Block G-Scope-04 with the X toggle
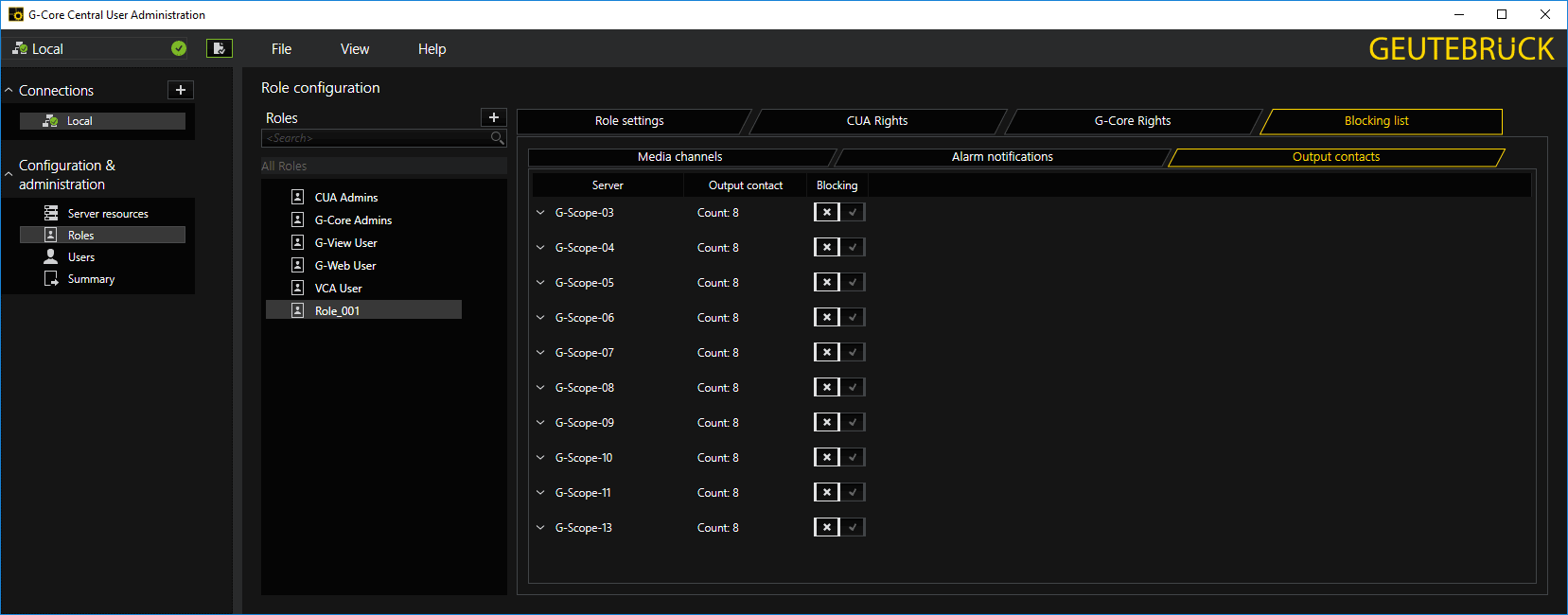This screenshot has width=1568, height=615. pos(827,247)
